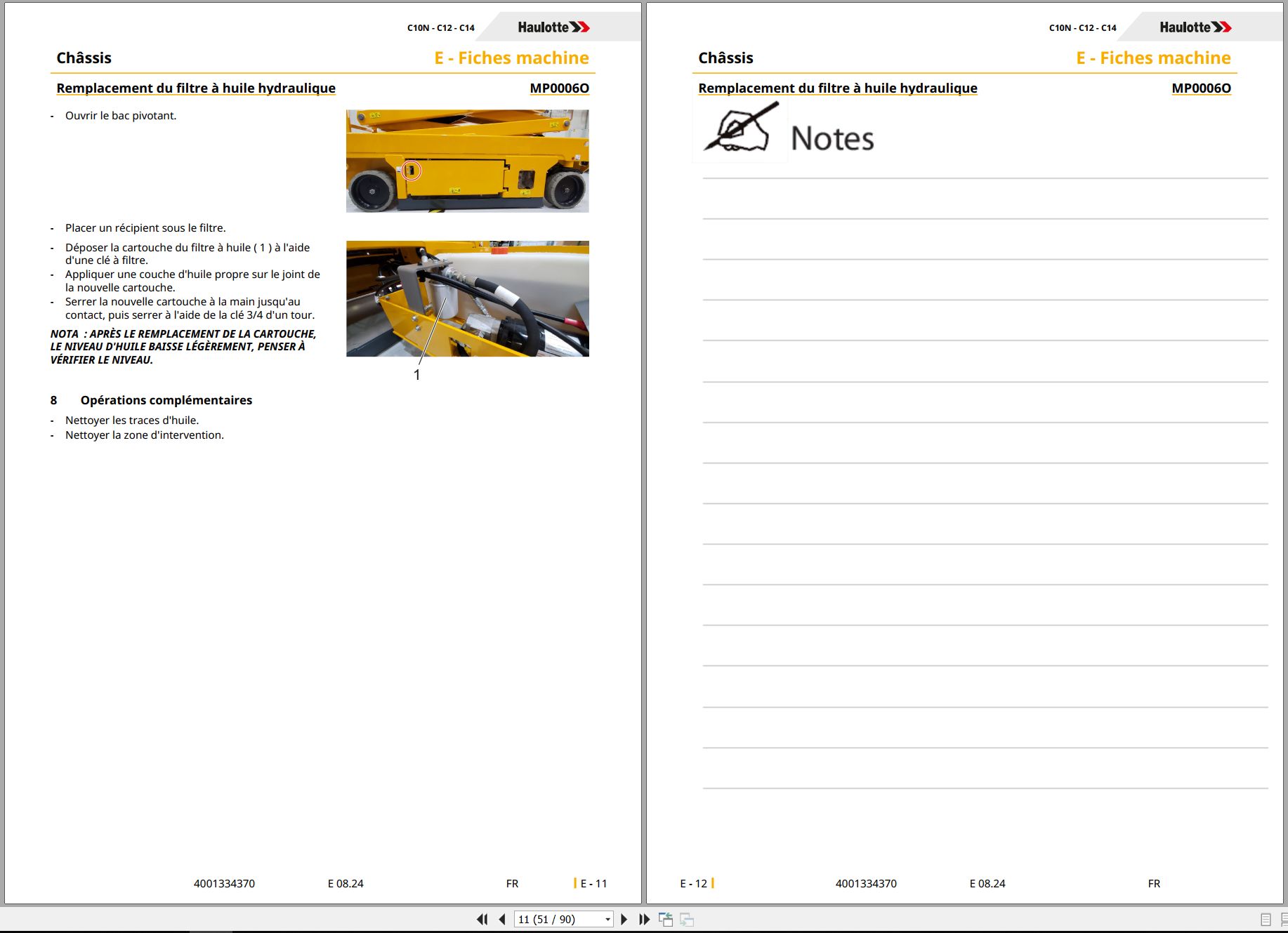The image size is (1288, 933).
Task: Click MP0006O reference on the right page
Action: pyautogui.click(x=1201, y=88)
